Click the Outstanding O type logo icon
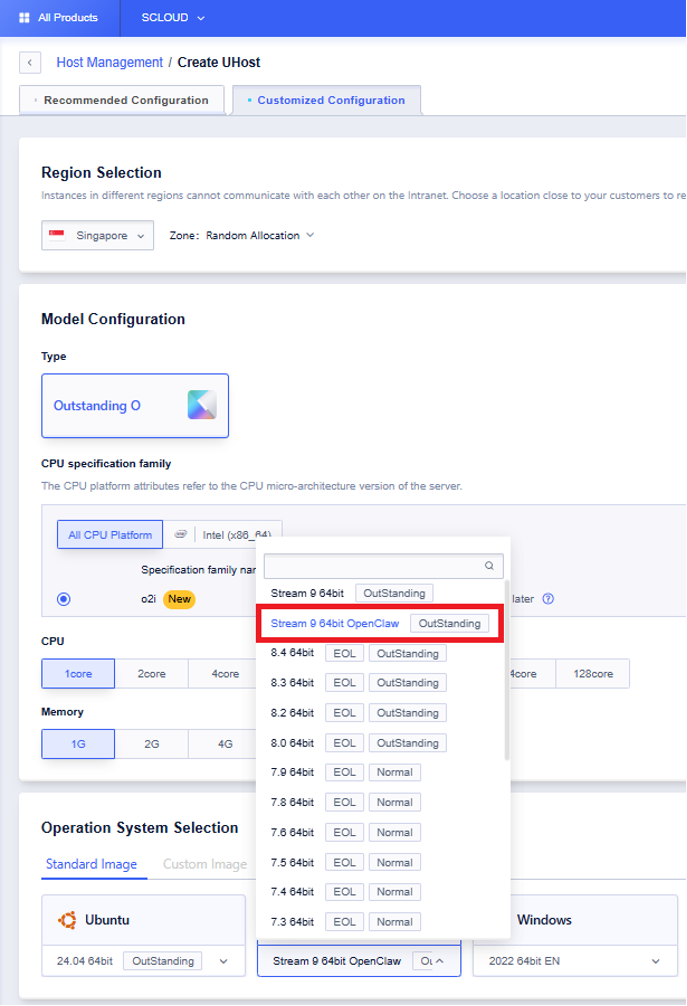 click(201, 405)
